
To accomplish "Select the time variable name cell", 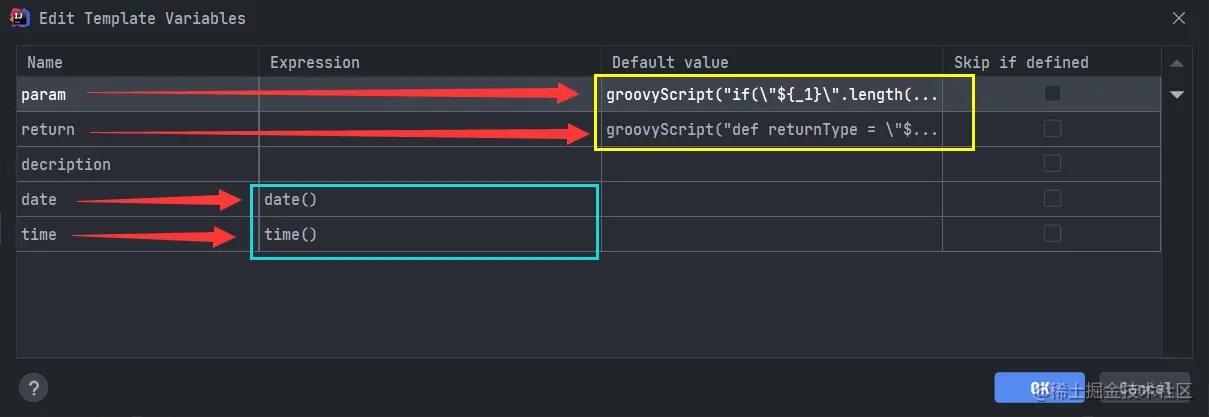I will coord(138,234).
